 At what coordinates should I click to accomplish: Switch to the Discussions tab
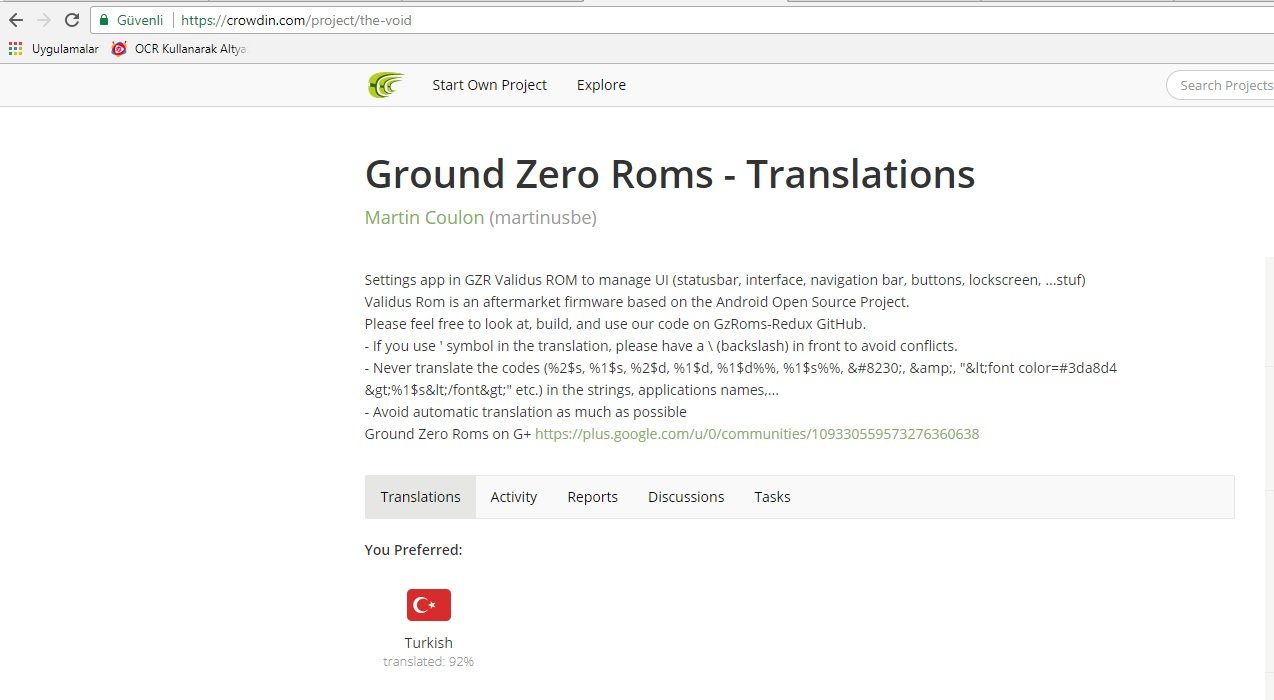(x=686, y=497)
